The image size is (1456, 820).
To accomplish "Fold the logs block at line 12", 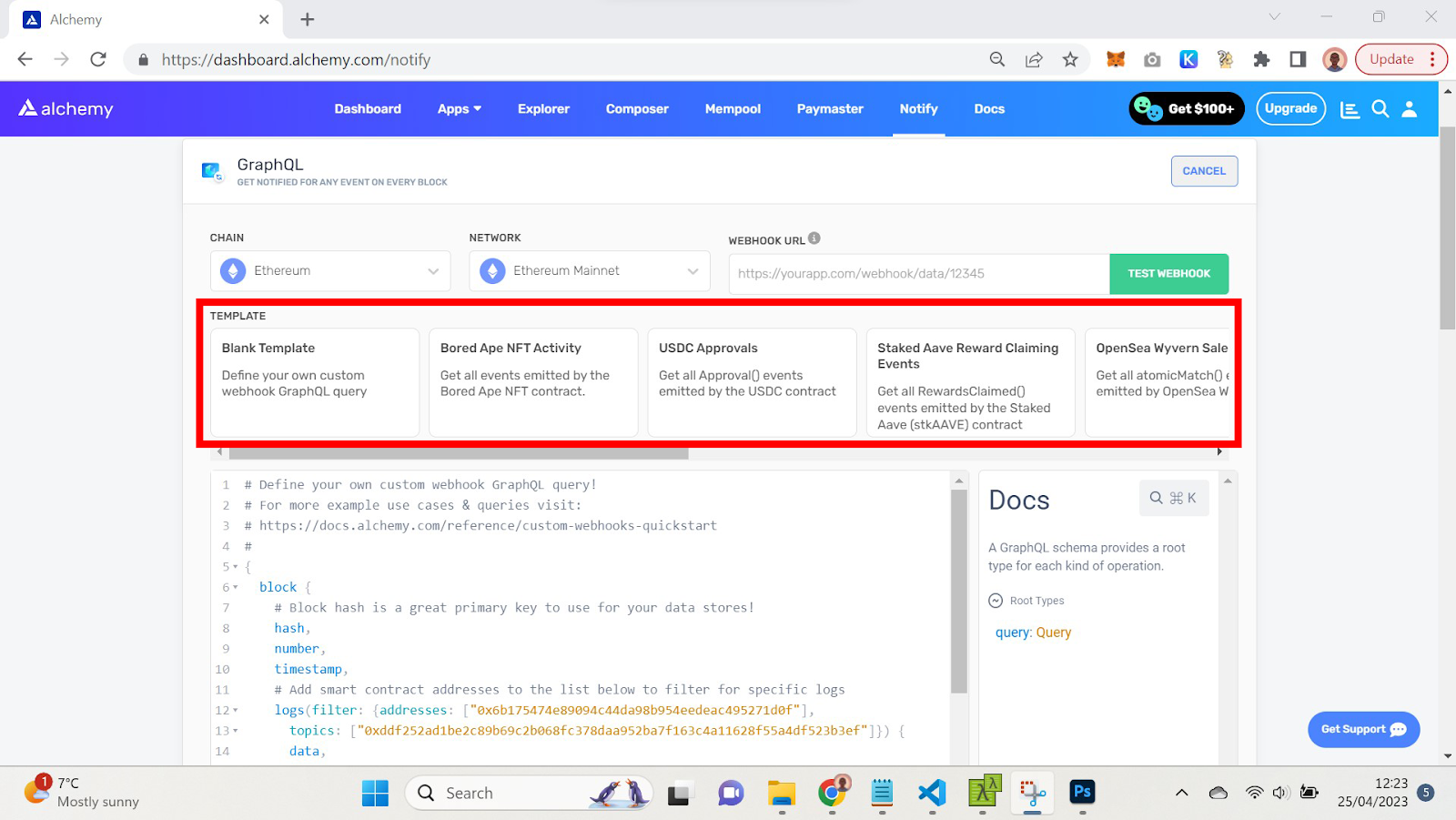I will (236, 710).
